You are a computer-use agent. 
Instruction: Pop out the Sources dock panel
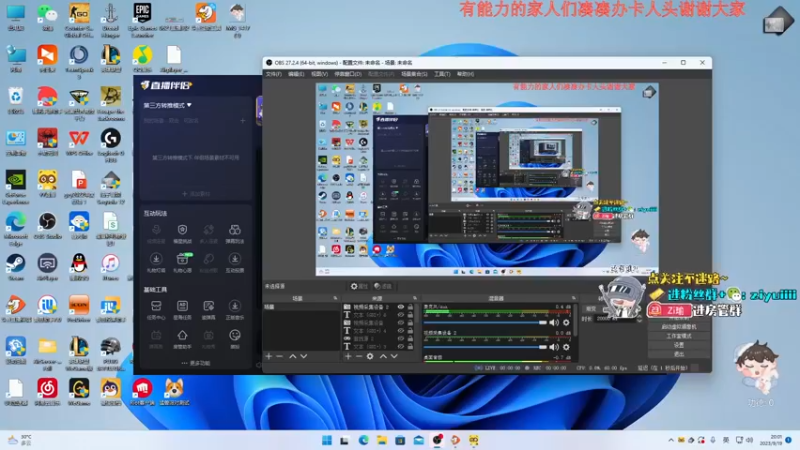tap(415, 298)
